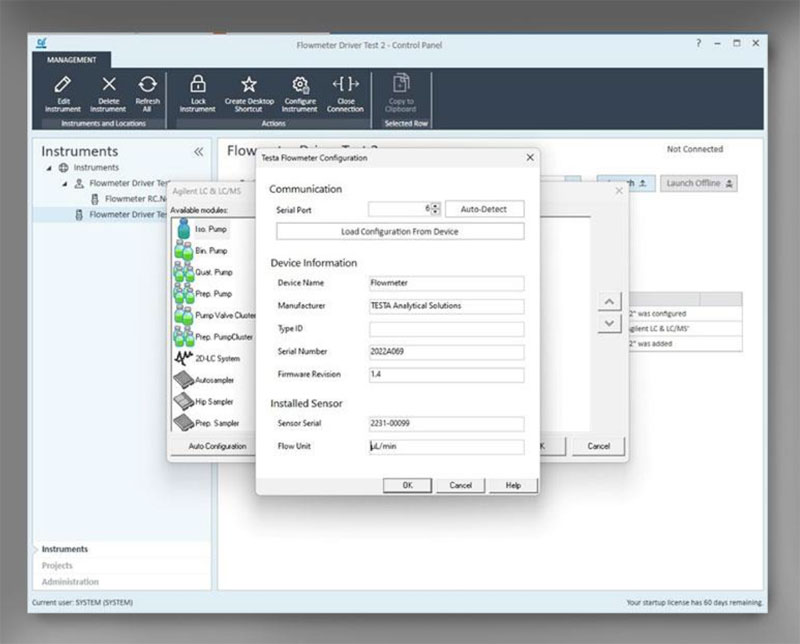Click the Sensor Serial field

[446, 424]
